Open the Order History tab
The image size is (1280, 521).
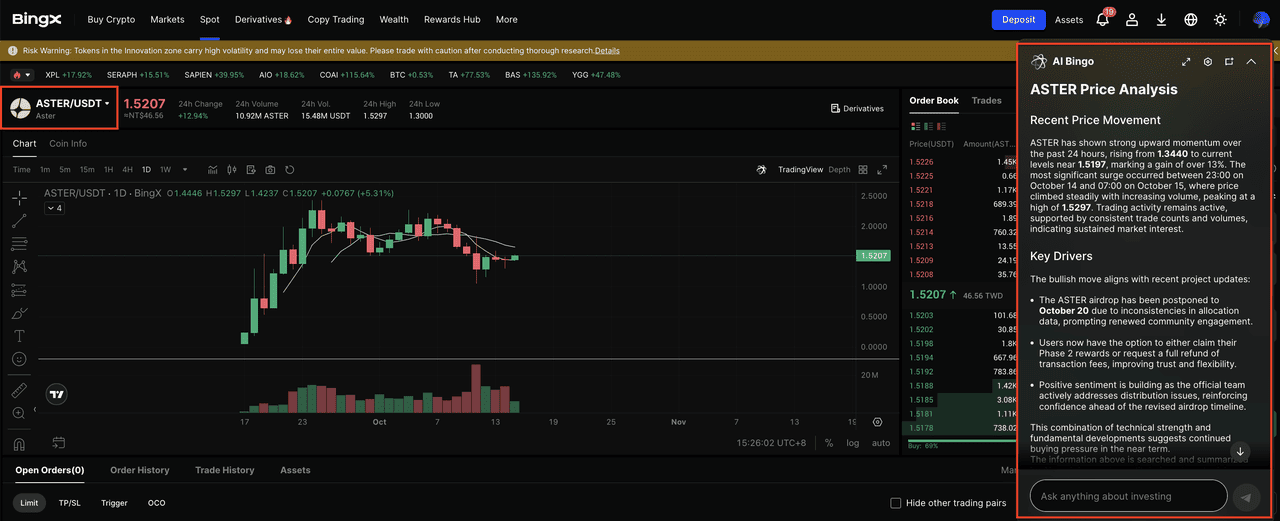tap(139, 470)
